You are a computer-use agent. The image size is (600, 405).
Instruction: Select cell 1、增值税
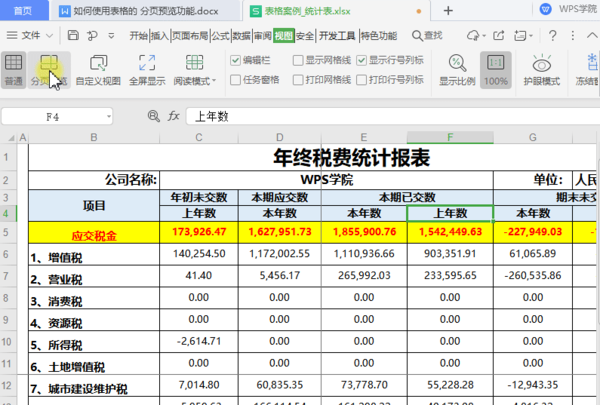click(x=94, y=254)
